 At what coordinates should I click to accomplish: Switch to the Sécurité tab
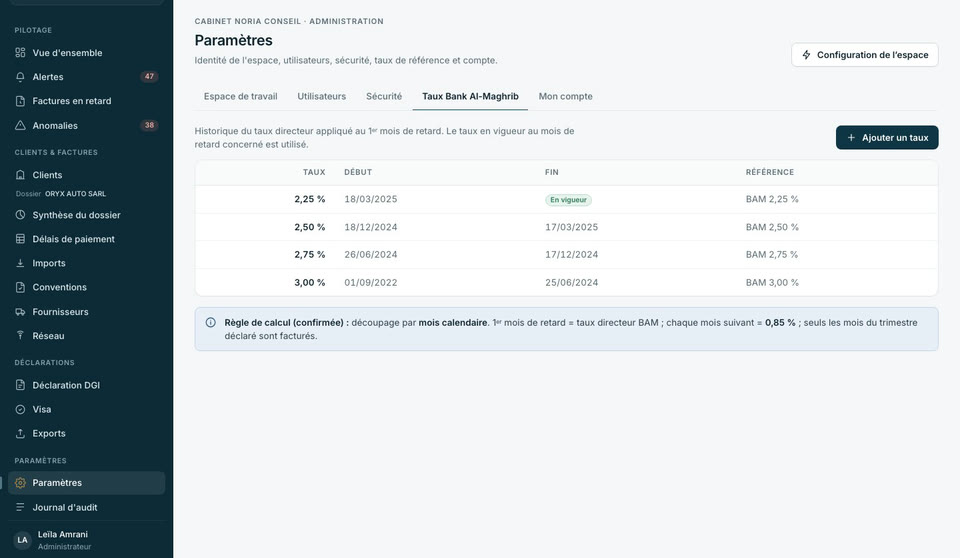384,96
